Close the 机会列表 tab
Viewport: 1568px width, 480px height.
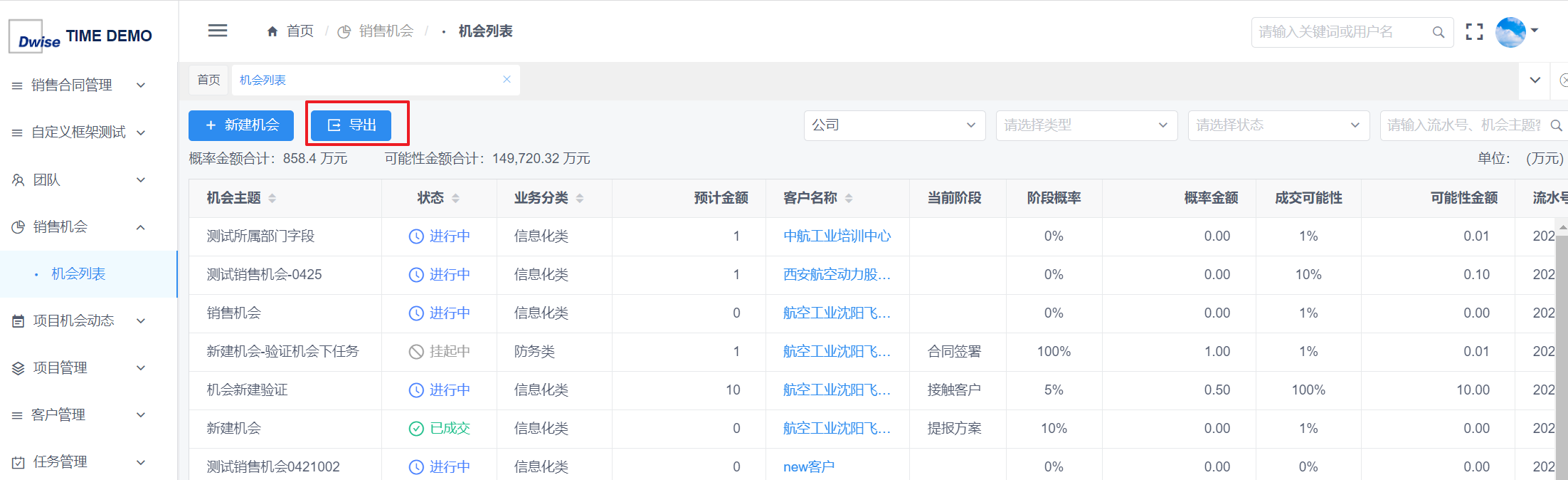coord(507,80)
